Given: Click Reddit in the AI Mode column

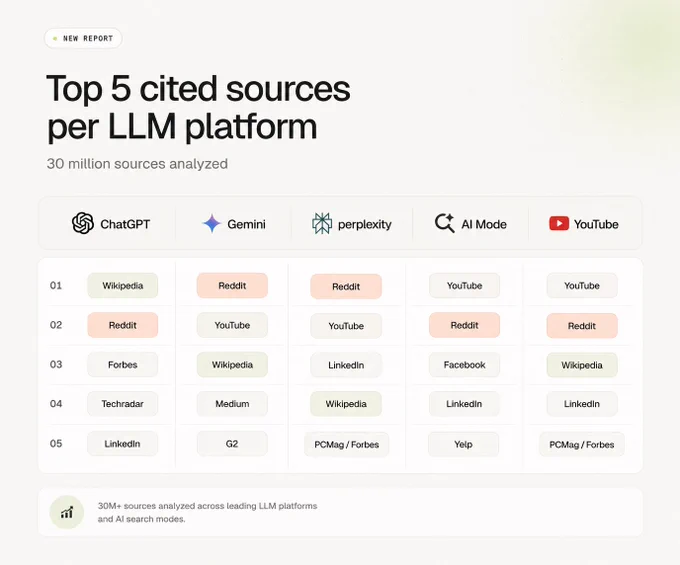Looking at the screenshot, I should click(464, 325).
